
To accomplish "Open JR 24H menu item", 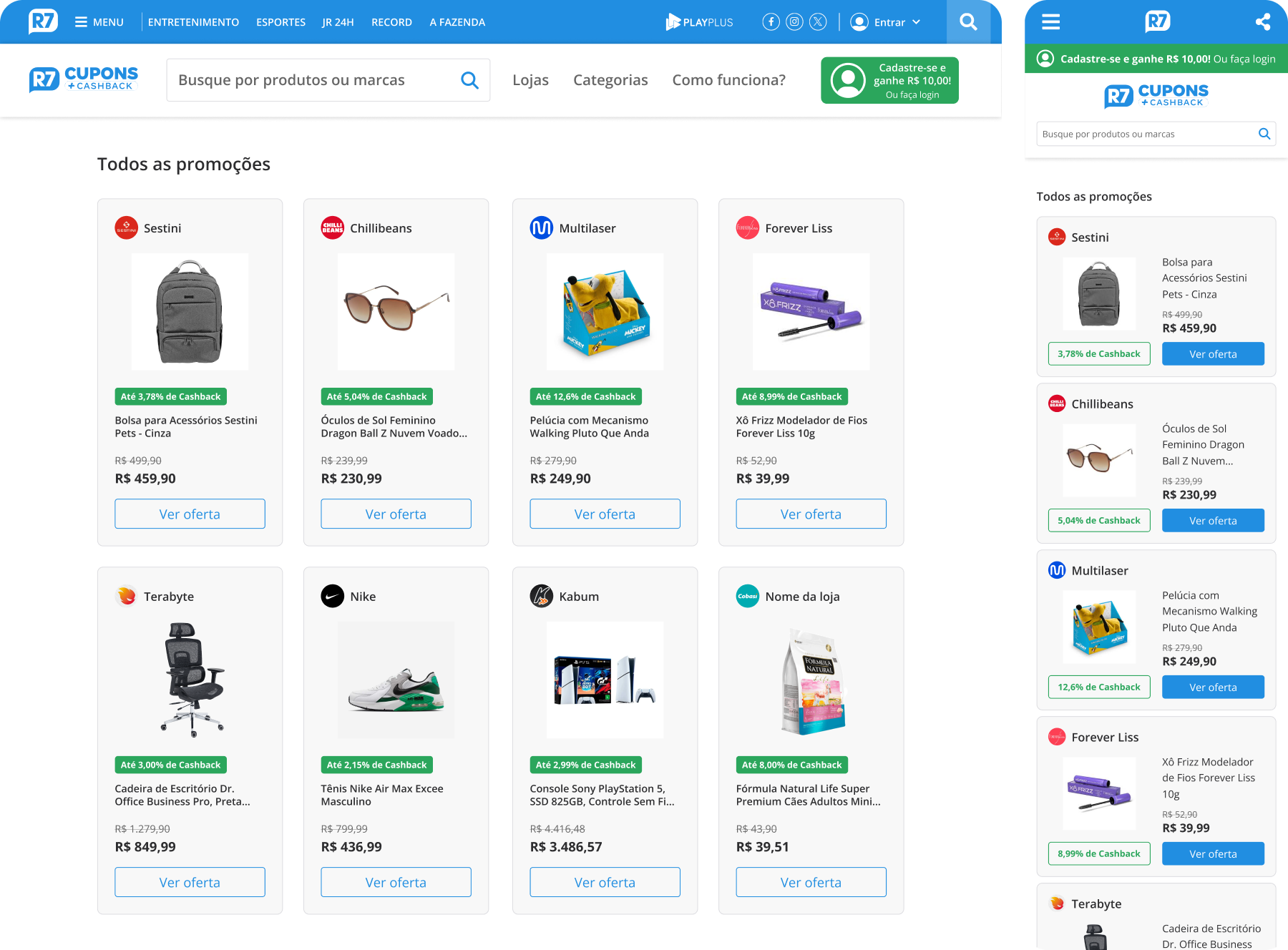I will coord(338,22).
